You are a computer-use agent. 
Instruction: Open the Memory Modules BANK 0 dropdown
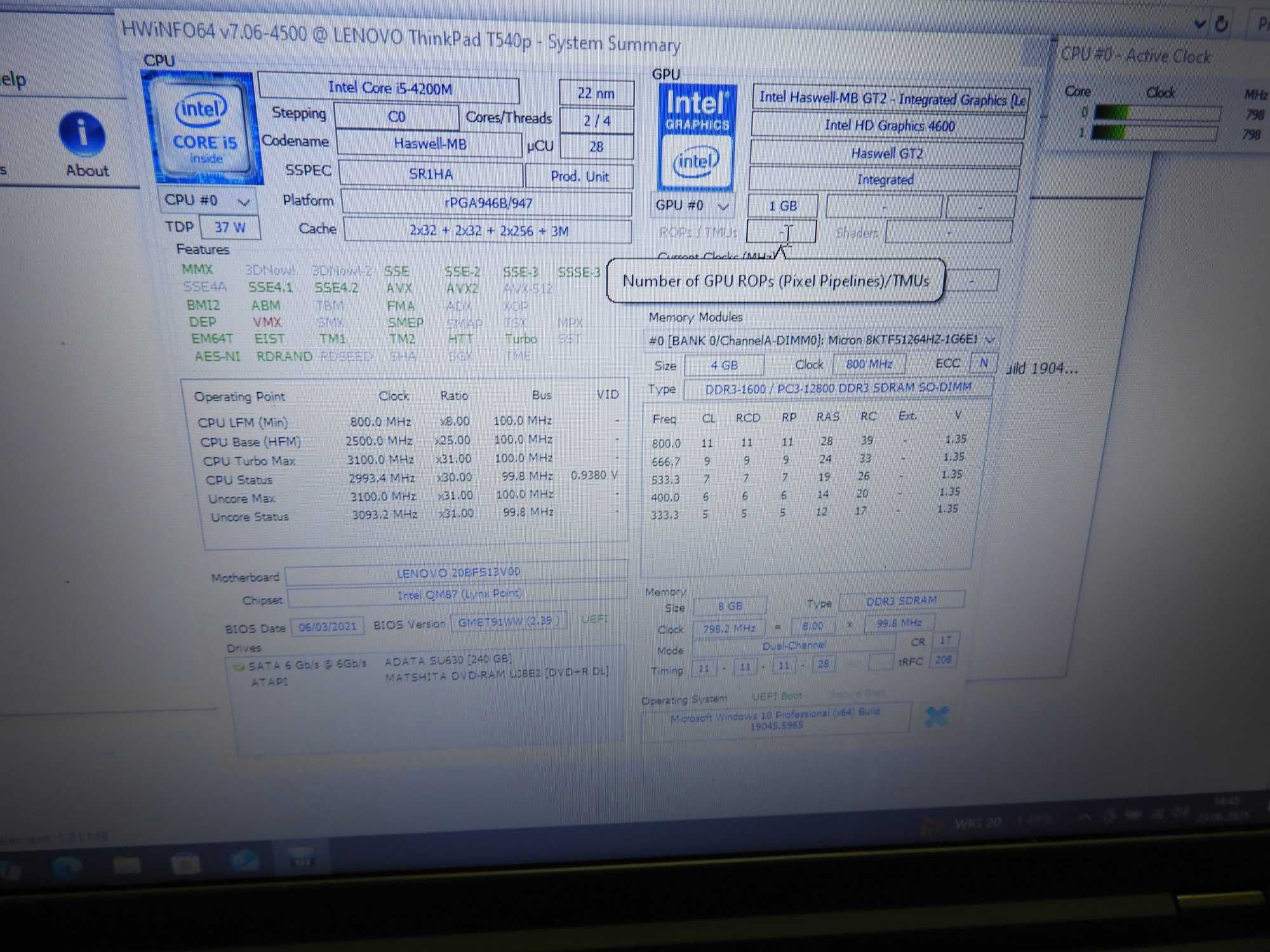821,340
